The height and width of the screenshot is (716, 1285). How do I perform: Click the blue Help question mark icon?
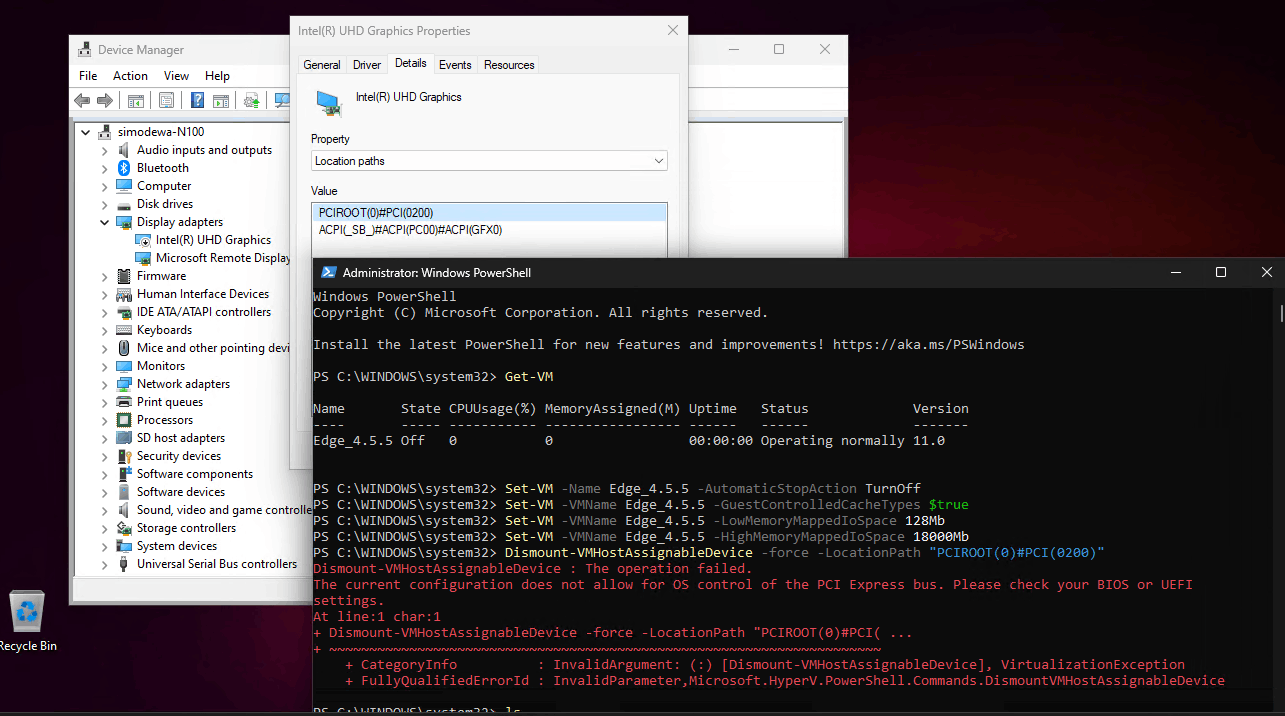click(198, 101)
